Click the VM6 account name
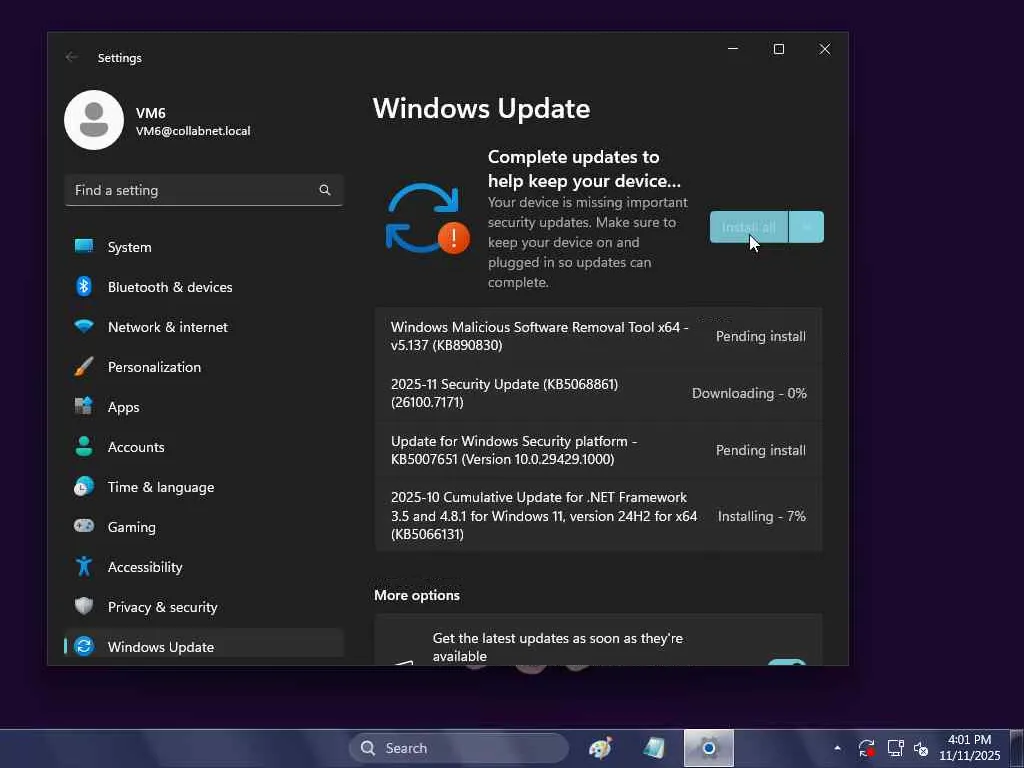 [150, 113]
